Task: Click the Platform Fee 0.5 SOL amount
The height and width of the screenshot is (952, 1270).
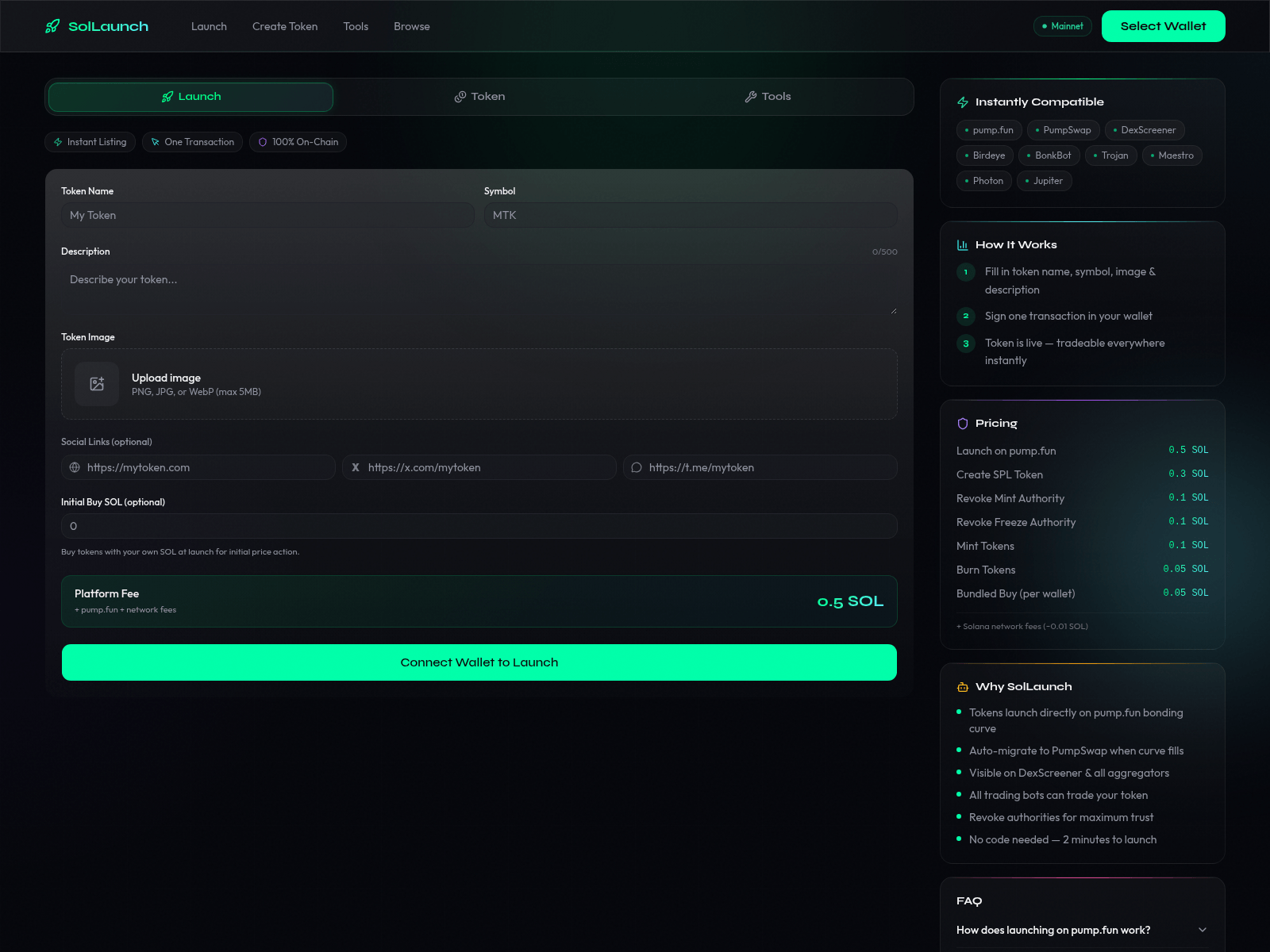Action: click(850, 601)
